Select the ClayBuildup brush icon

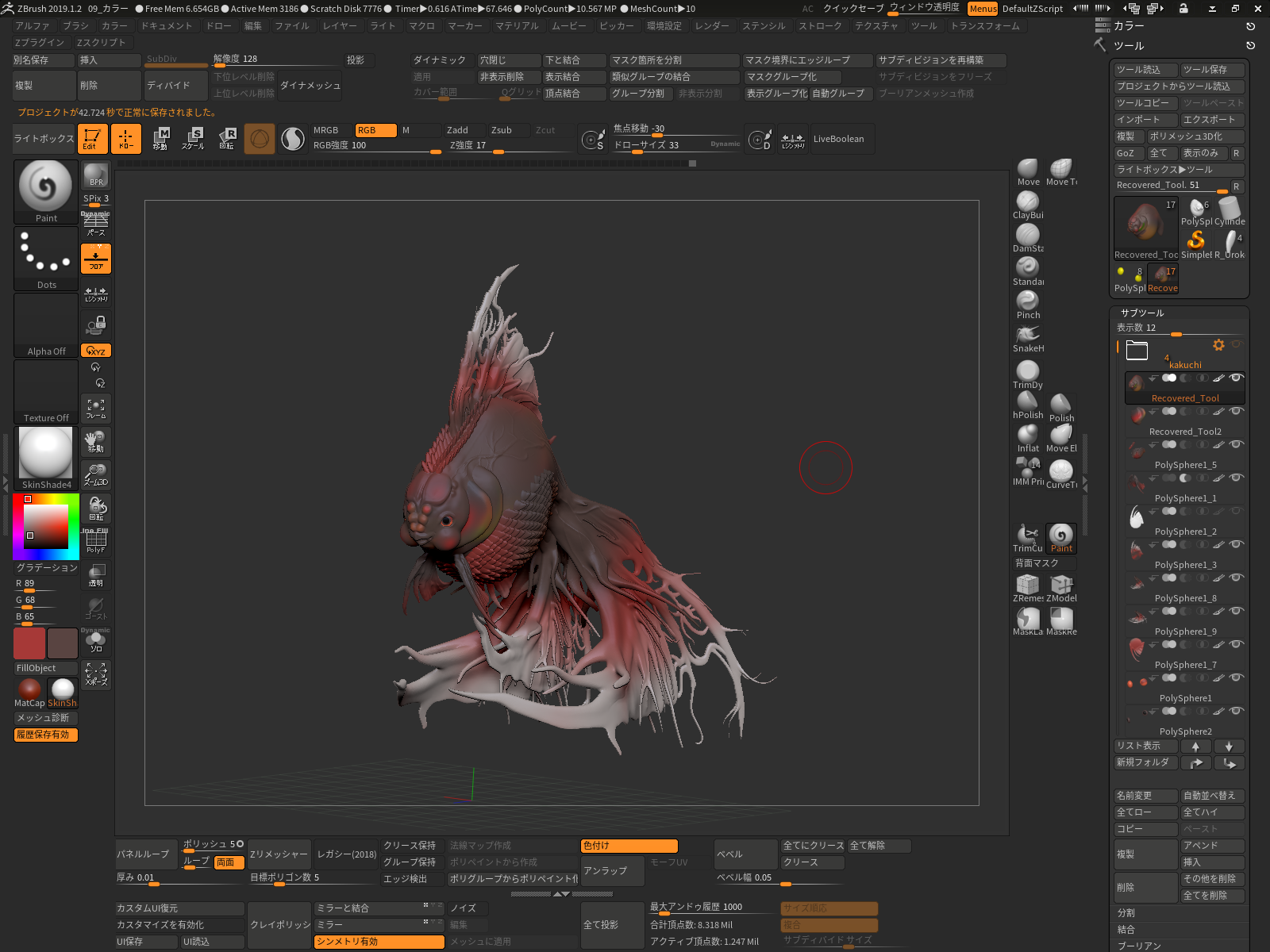click(1028, 202)
